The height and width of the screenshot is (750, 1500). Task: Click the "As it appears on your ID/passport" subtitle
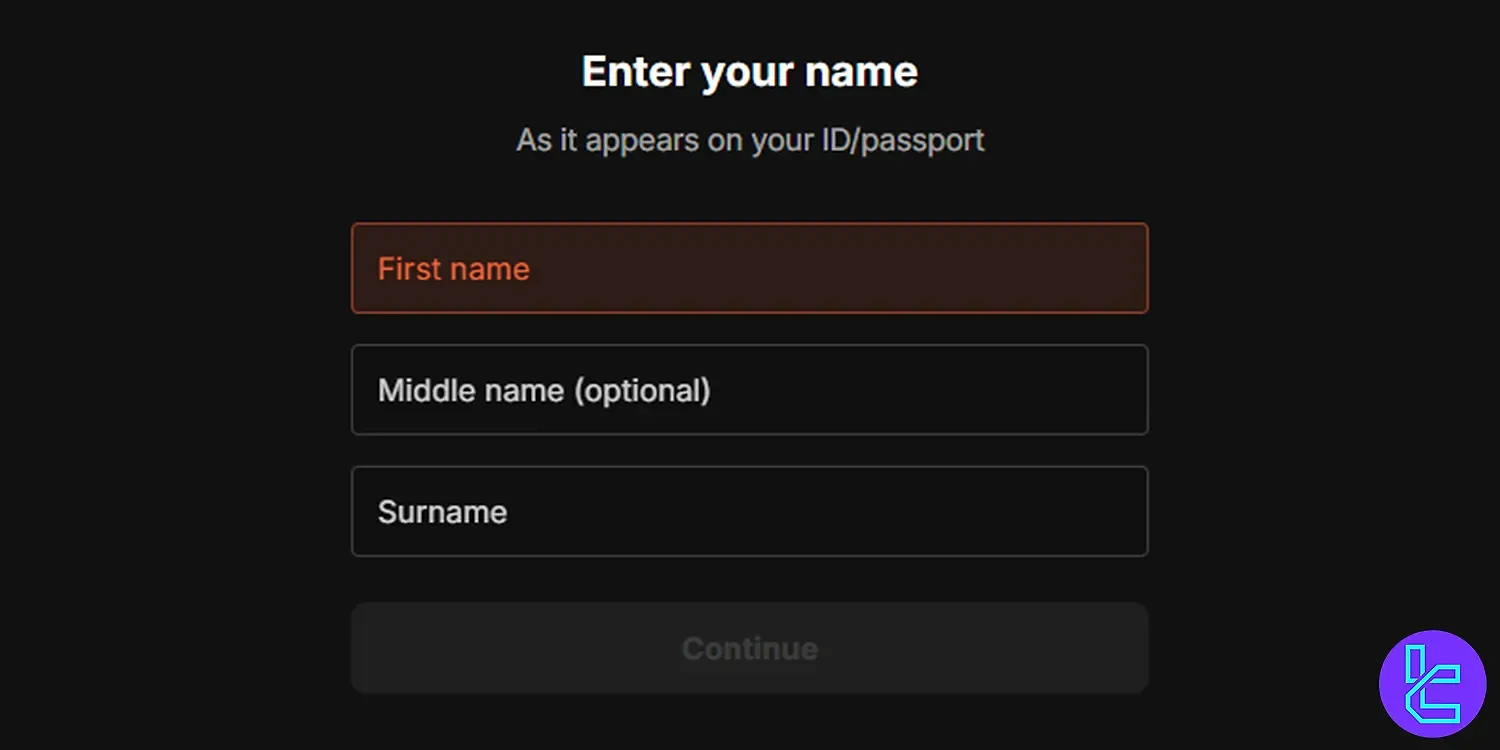(x=749, y=140)
